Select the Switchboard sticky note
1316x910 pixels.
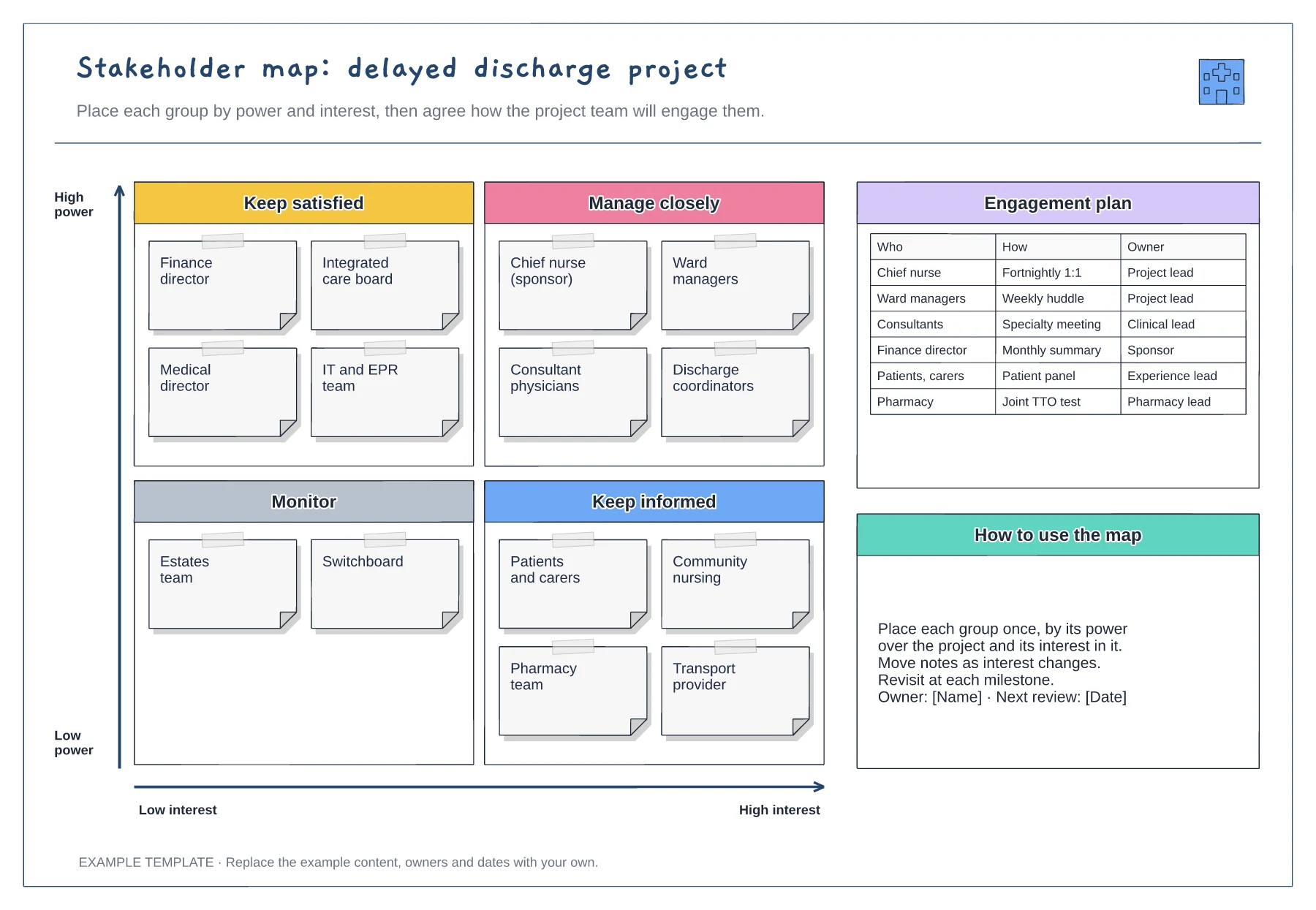click(x=385, y=584)
